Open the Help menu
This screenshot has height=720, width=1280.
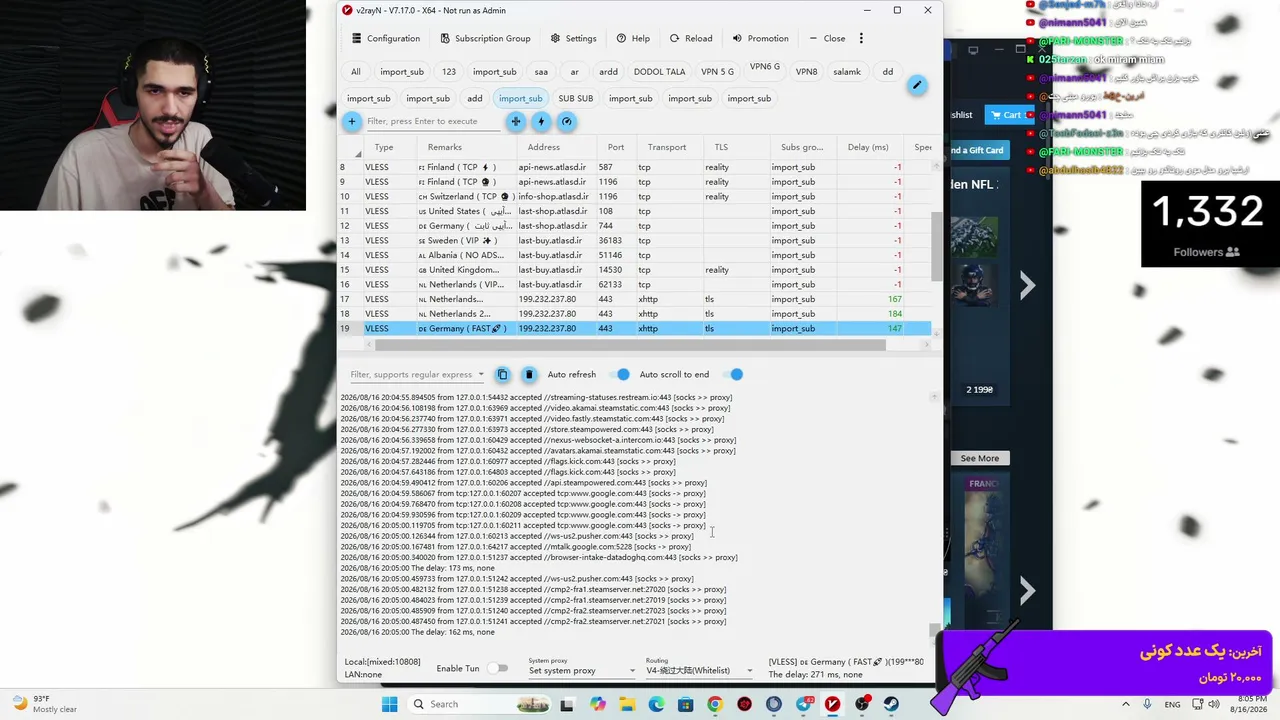click(x=633, y=38)
